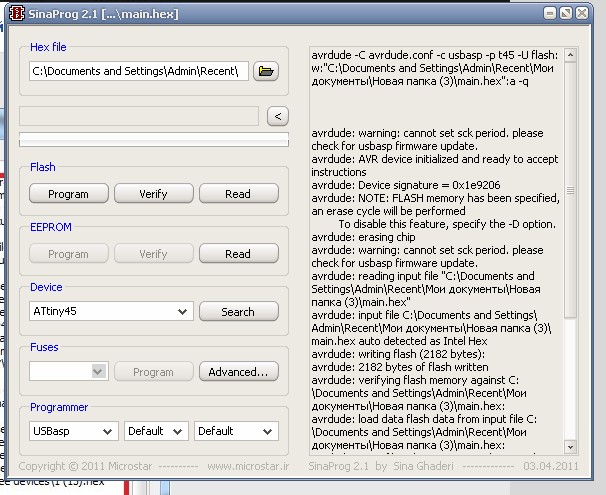The height and width of the screenshot is (495, 606).
Task: Click '2182 bytes of flash written' log line
Action: [x=400, y=367]
